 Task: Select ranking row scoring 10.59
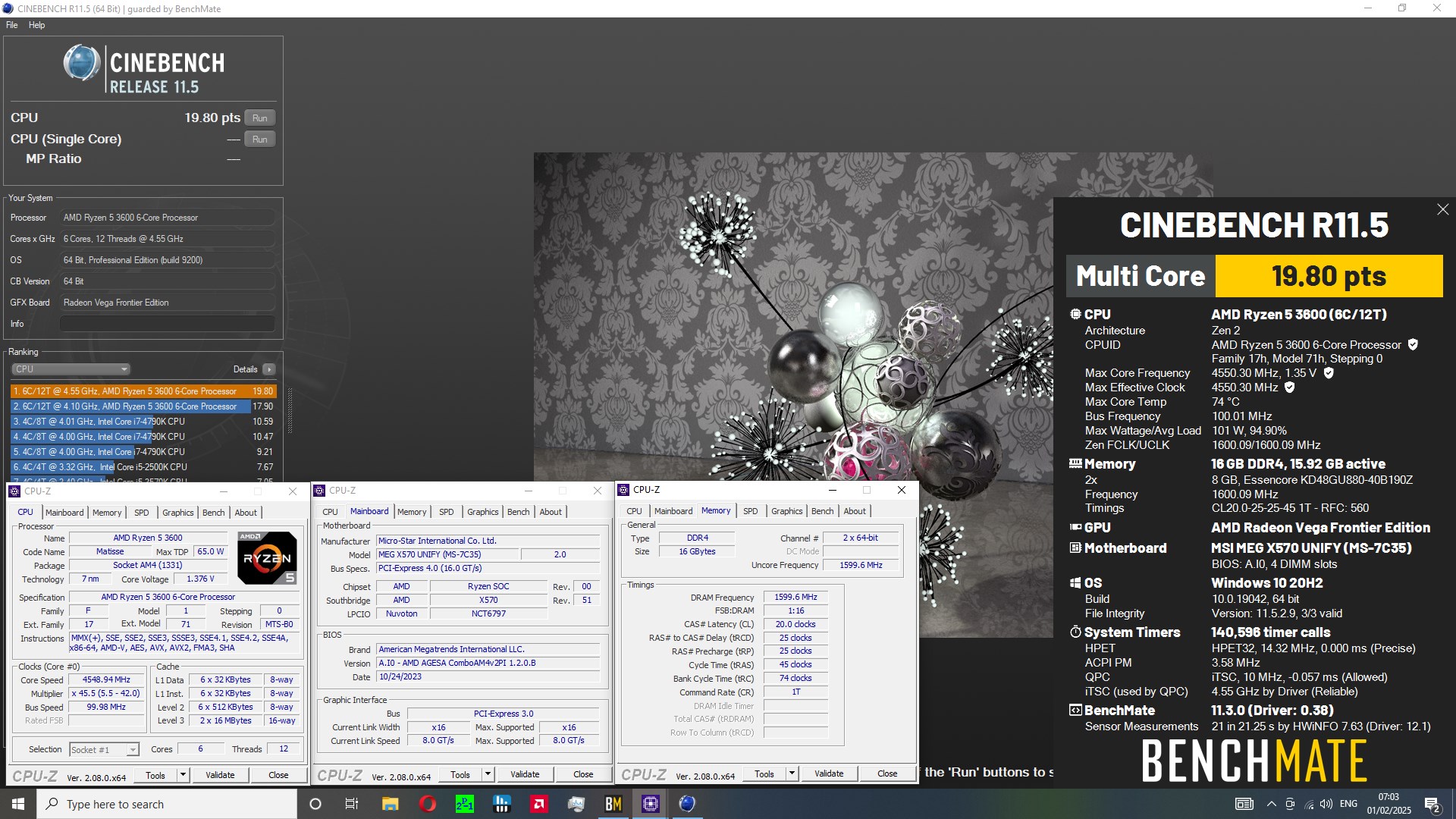(x=143, y=422)
